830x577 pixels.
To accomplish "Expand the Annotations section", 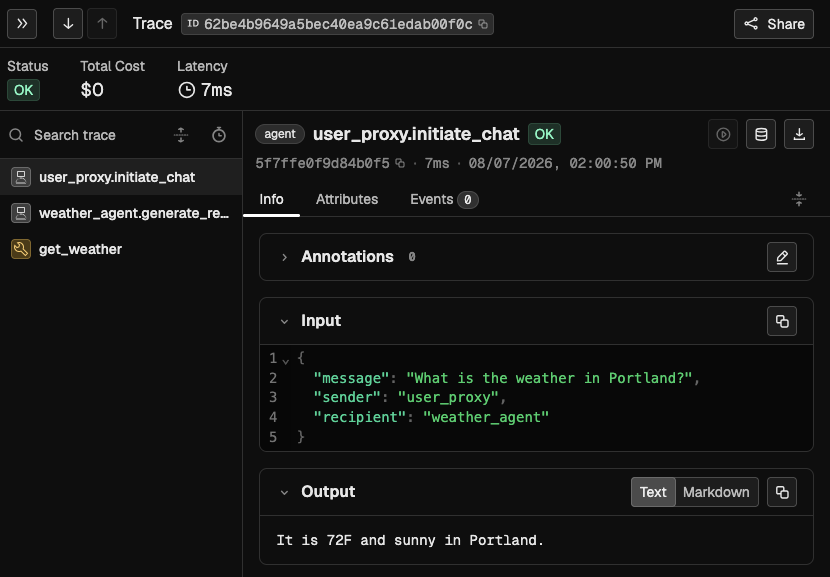I will click(x=284, y=257).
